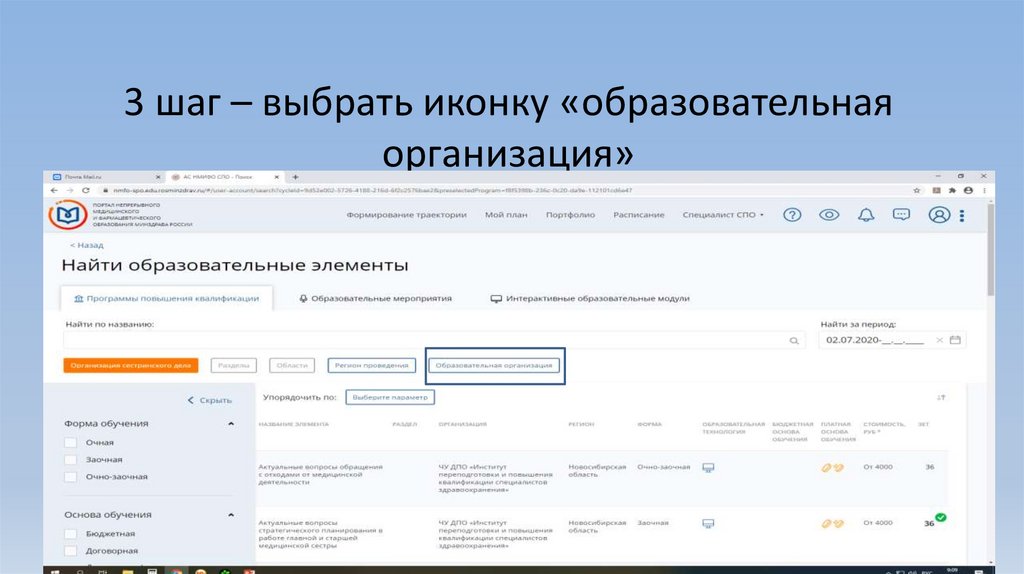Viewport: 1024px width, 574px height.
Task: Click the portal logo icon
Action: click(68, 214)
